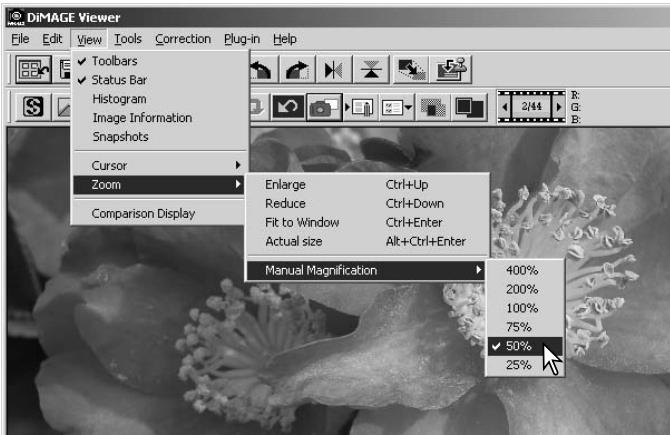The image size is (670, 435).
Task: Click the checkered overlapping squares icon
Action: [433, 108]
